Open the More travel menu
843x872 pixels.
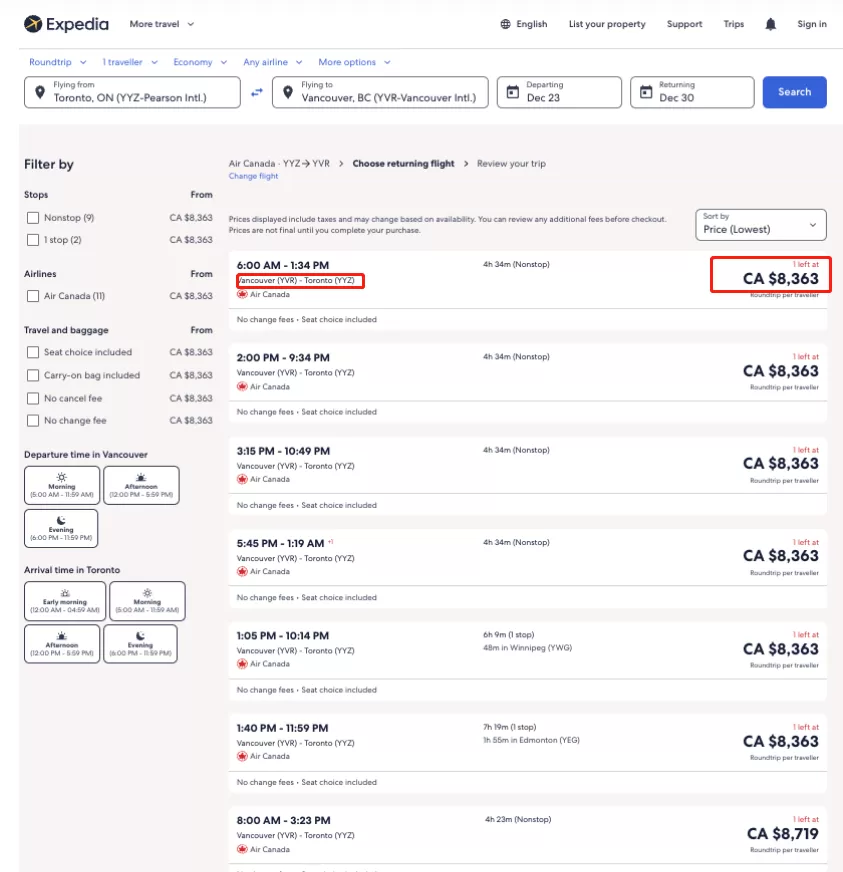[162, 24]
